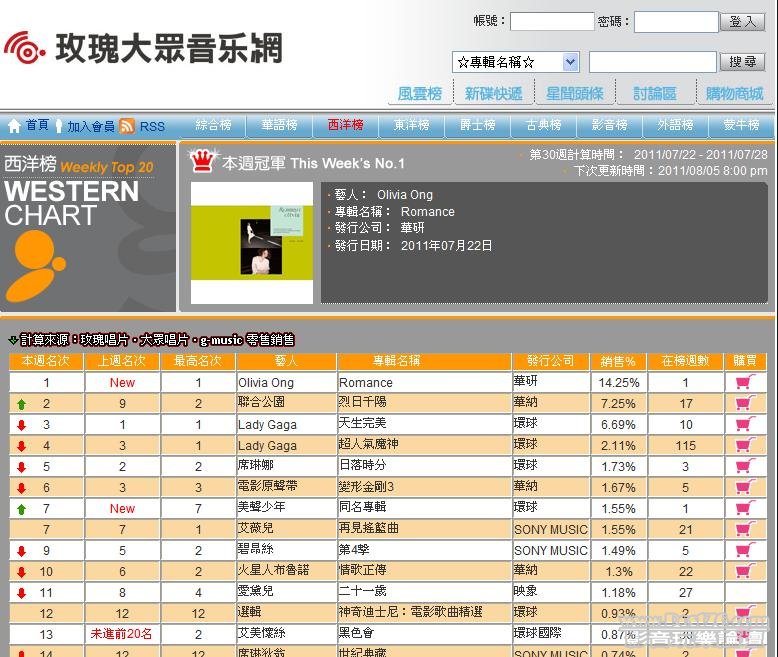Click the search text input field
The width and height of the screenshot is (778, 657).
(x=653, y=62)
